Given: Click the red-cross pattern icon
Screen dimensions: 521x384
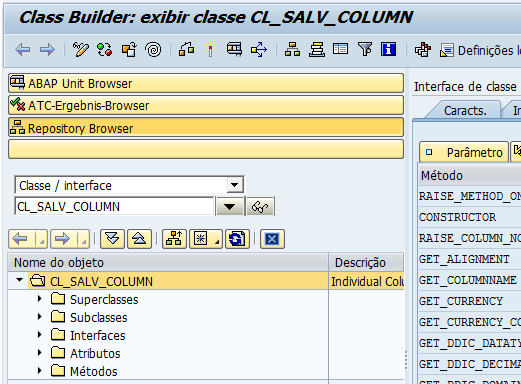Looking at the screenshot, I should (422, 50).
